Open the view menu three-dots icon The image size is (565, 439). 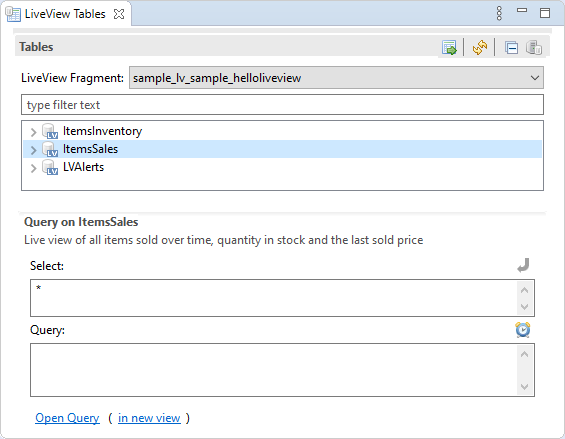point(499,13)
